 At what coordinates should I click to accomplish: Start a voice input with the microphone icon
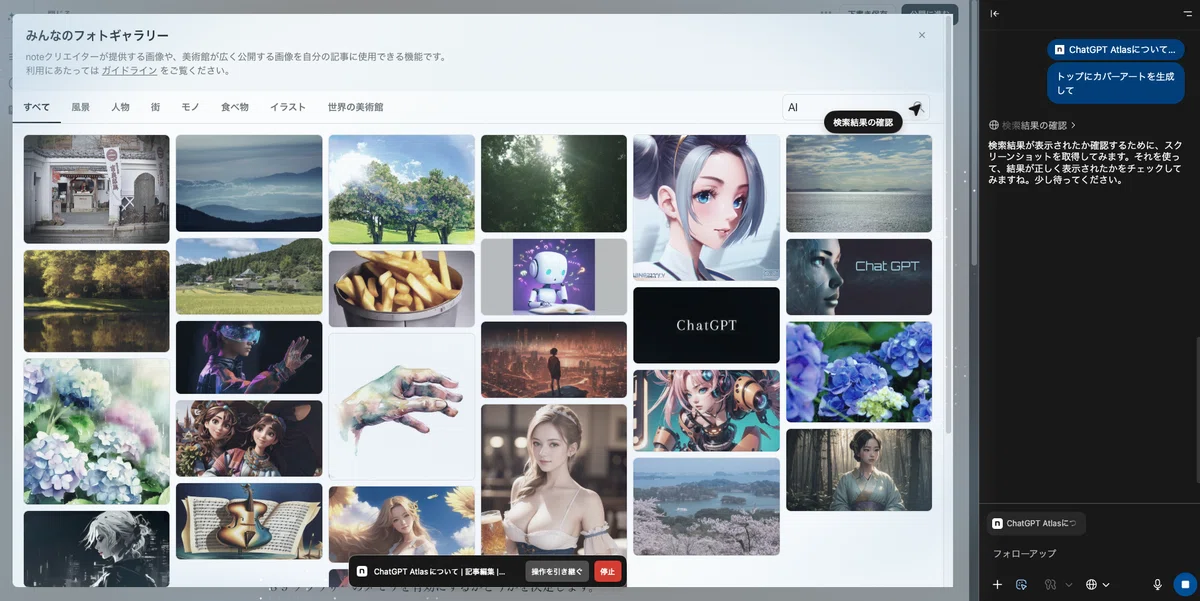[x=1157, y=585]
